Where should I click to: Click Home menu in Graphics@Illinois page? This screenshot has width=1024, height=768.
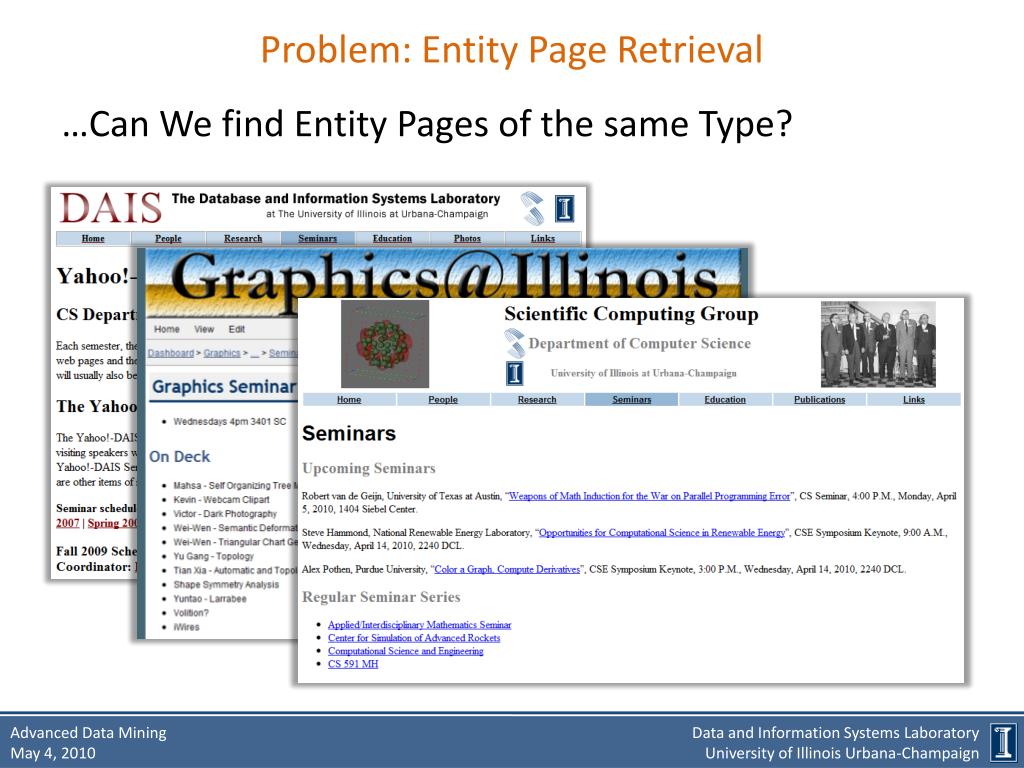click(x=167, y=329)
